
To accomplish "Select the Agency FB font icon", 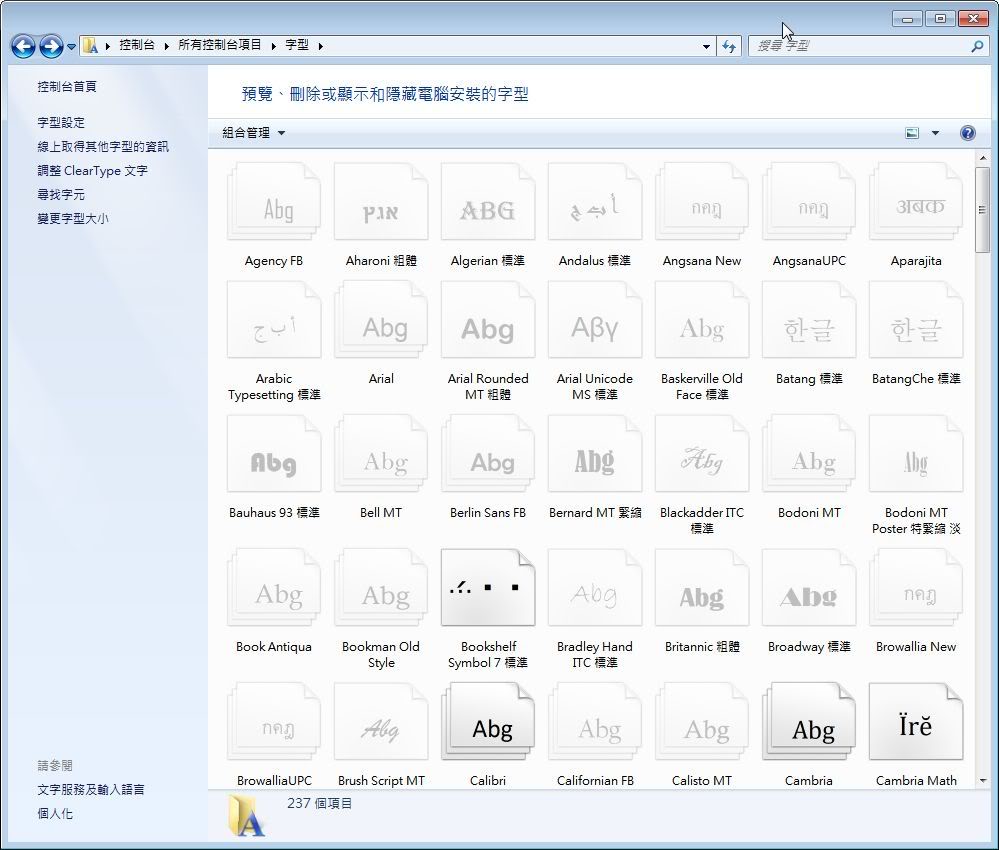I will pos(274,202).
